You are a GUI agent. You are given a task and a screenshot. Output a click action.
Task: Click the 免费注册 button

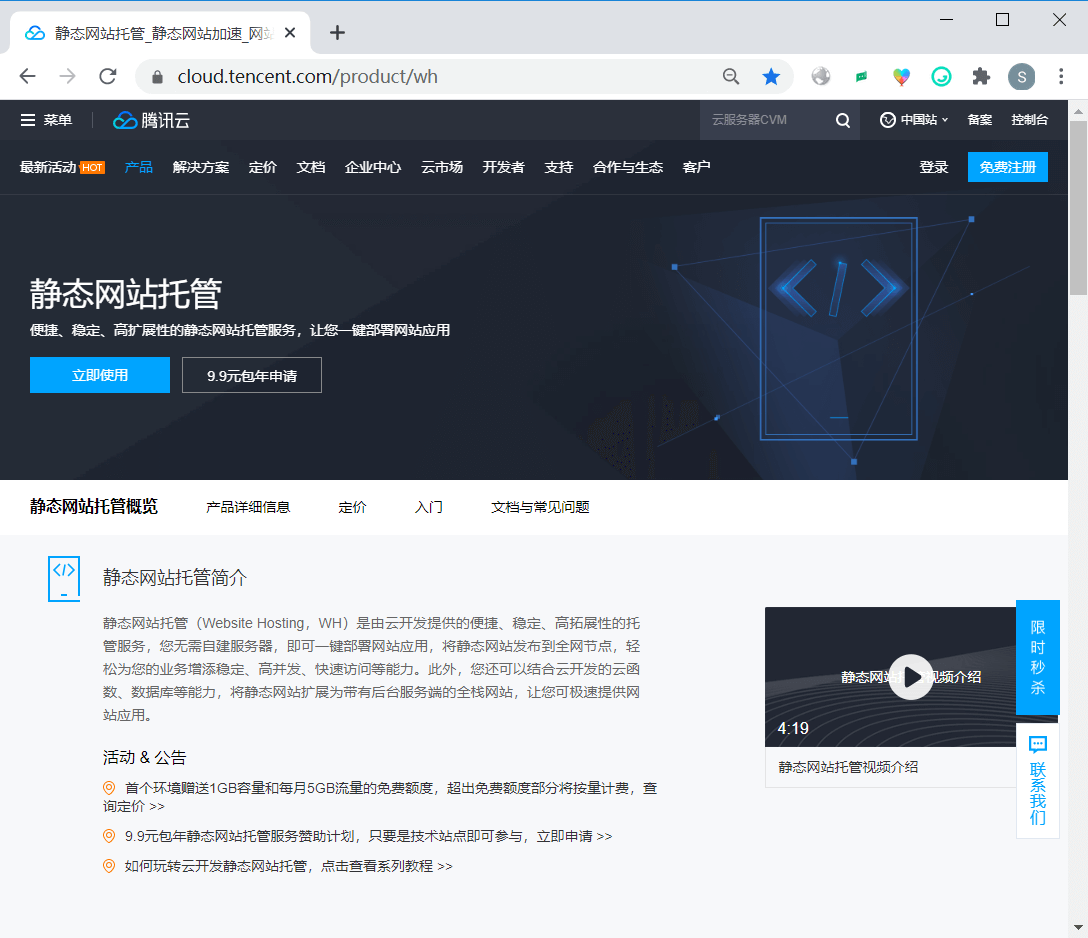point(1008,167)
